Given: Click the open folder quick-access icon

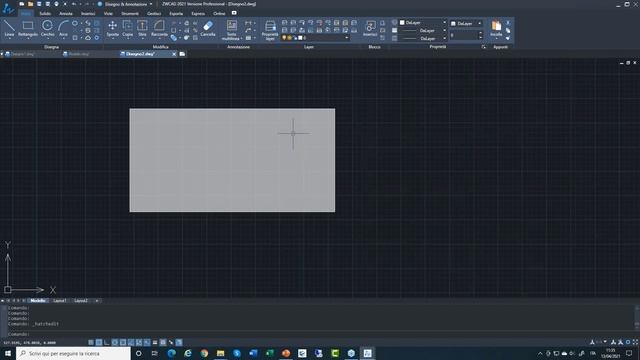Looking at the screenshot, I should 30,4.
